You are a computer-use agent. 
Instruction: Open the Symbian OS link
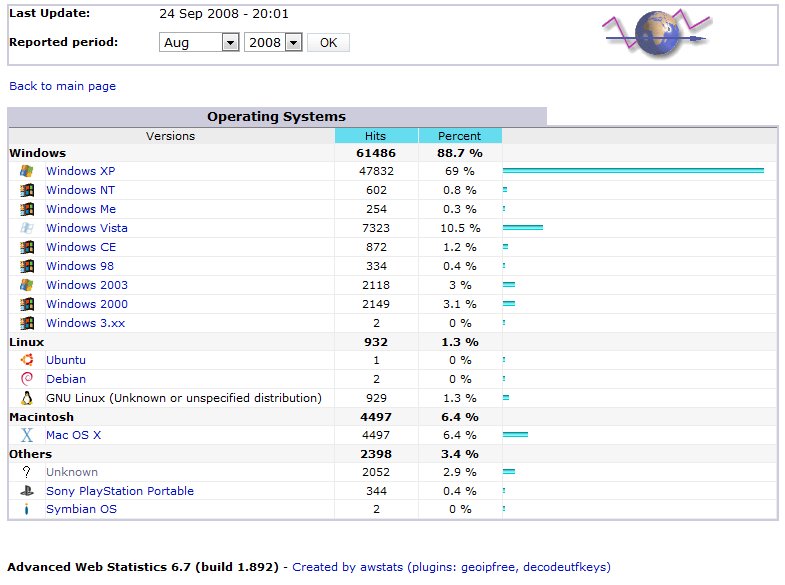click(81, 509)
